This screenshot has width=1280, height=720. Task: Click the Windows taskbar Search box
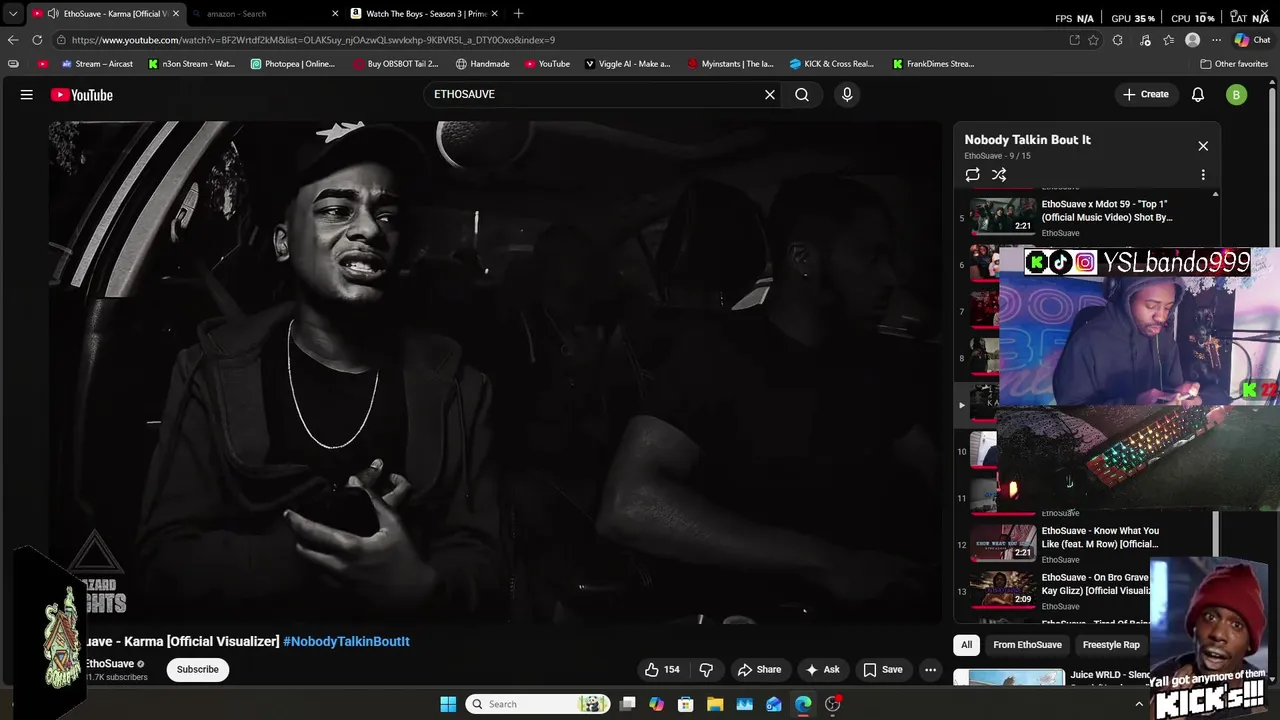click(x=538, y=704)
